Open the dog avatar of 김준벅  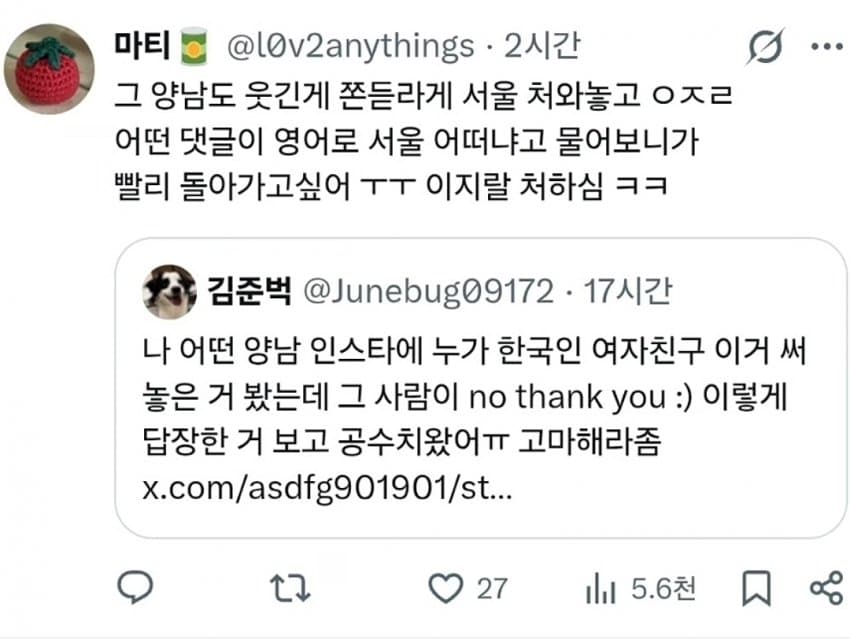pos(170,292)
